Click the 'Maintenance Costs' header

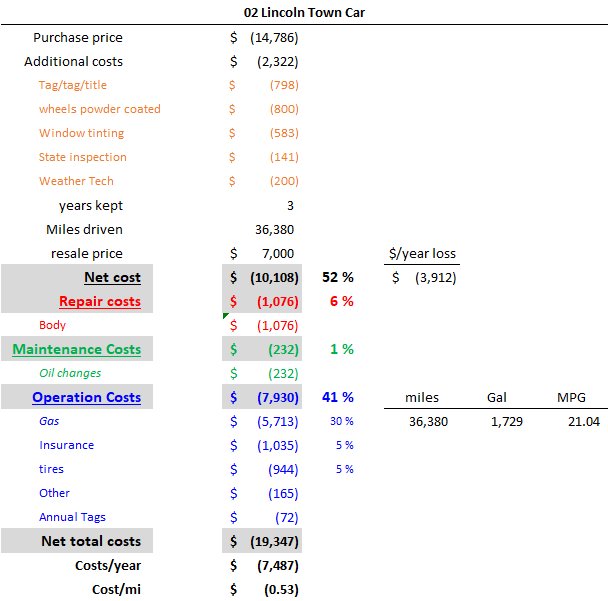(77, 349)
